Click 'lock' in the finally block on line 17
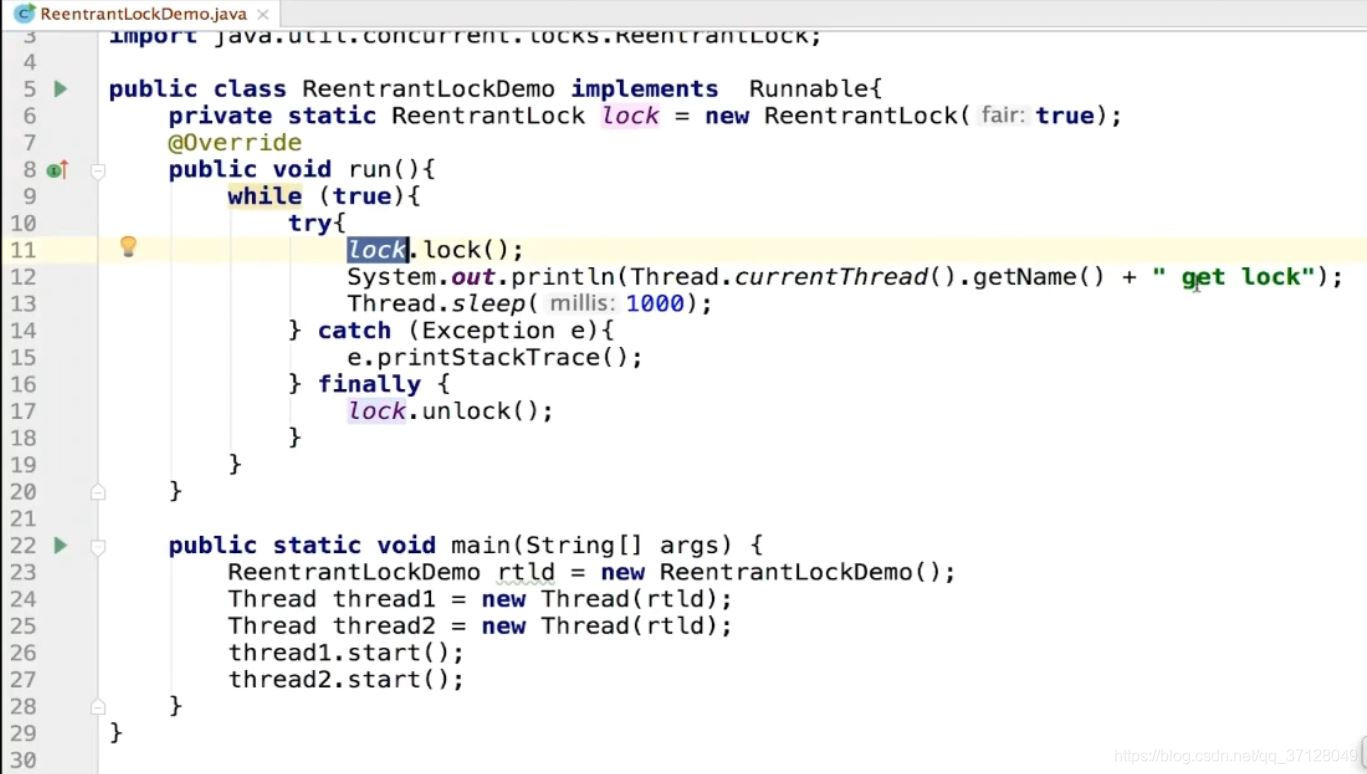The width and height of the screenshot is (1367, 774). point(377,411)
